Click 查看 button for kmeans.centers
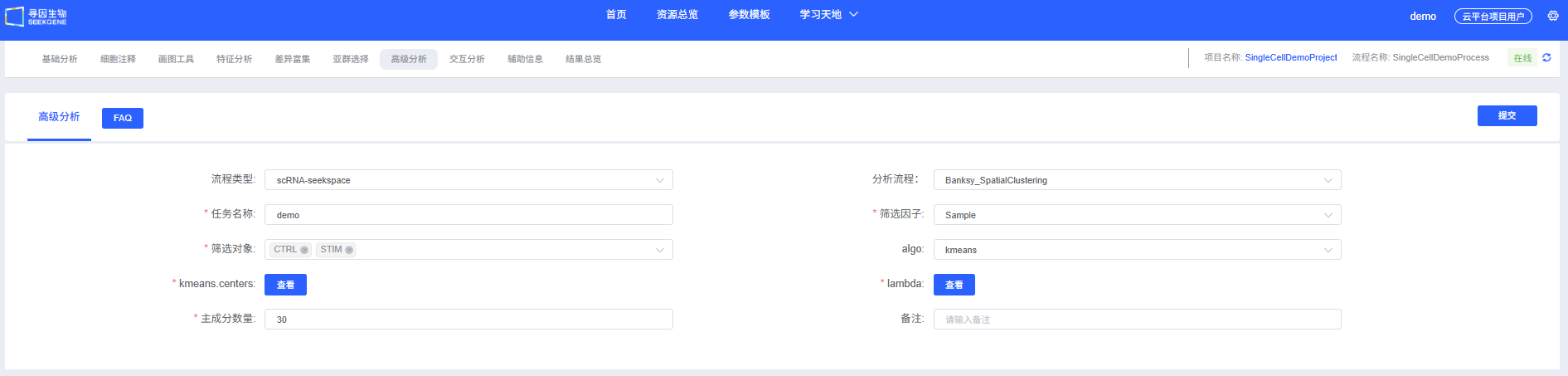Screen dimensions: 1568x376 (285, 285)
